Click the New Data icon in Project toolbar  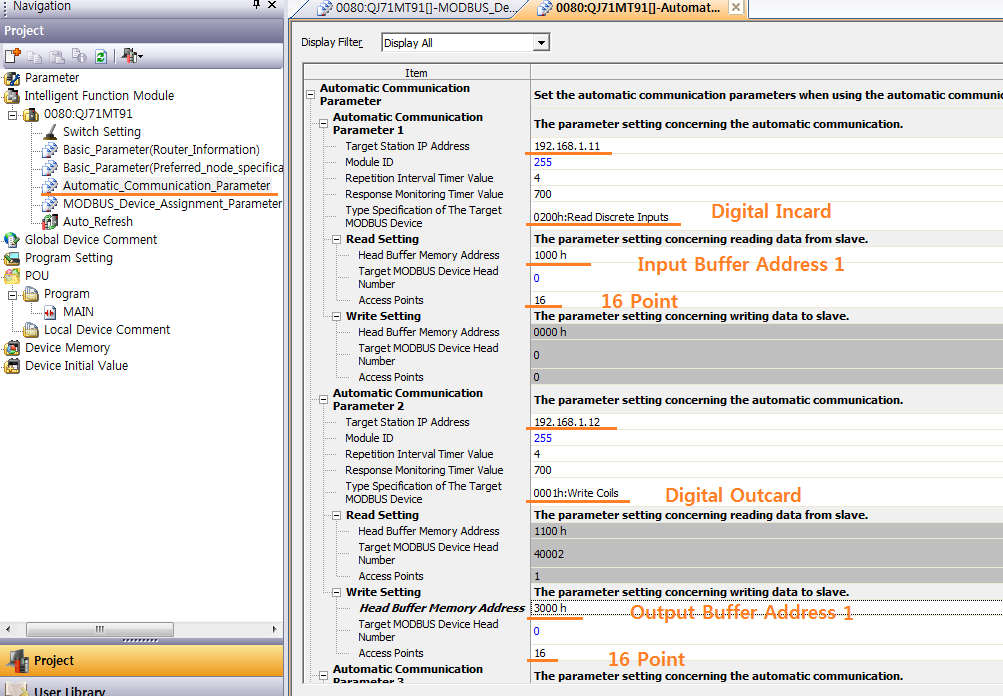tap(12, 56)
